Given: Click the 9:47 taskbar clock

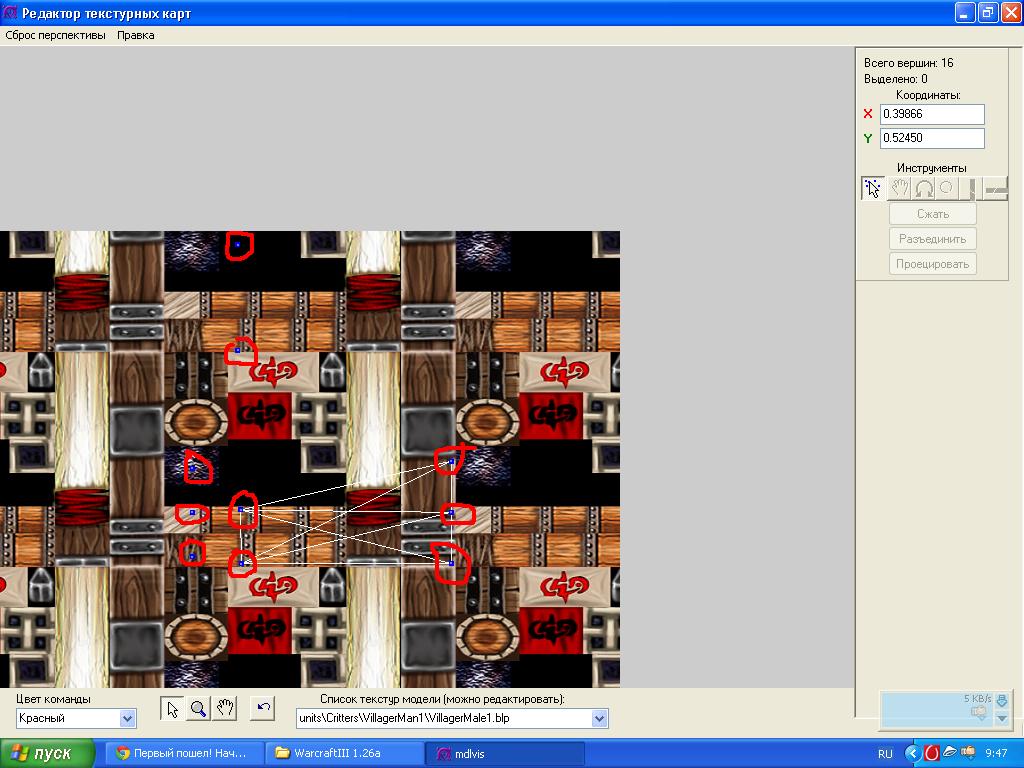Looking at the screenshot, I should point(996,754).
